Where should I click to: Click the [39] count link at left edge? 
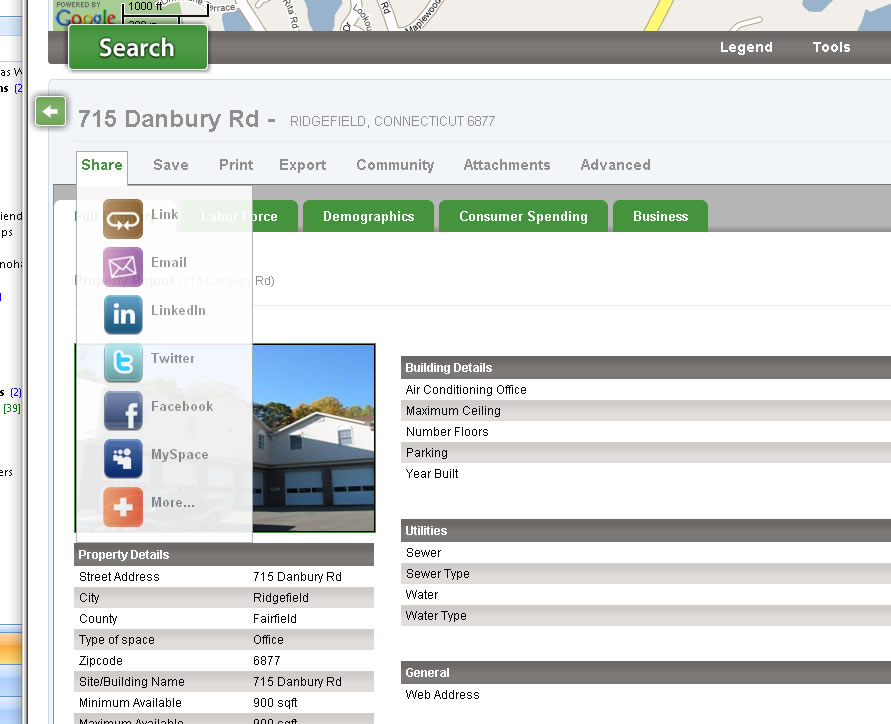pyautogui.click(x=12, y=408)
